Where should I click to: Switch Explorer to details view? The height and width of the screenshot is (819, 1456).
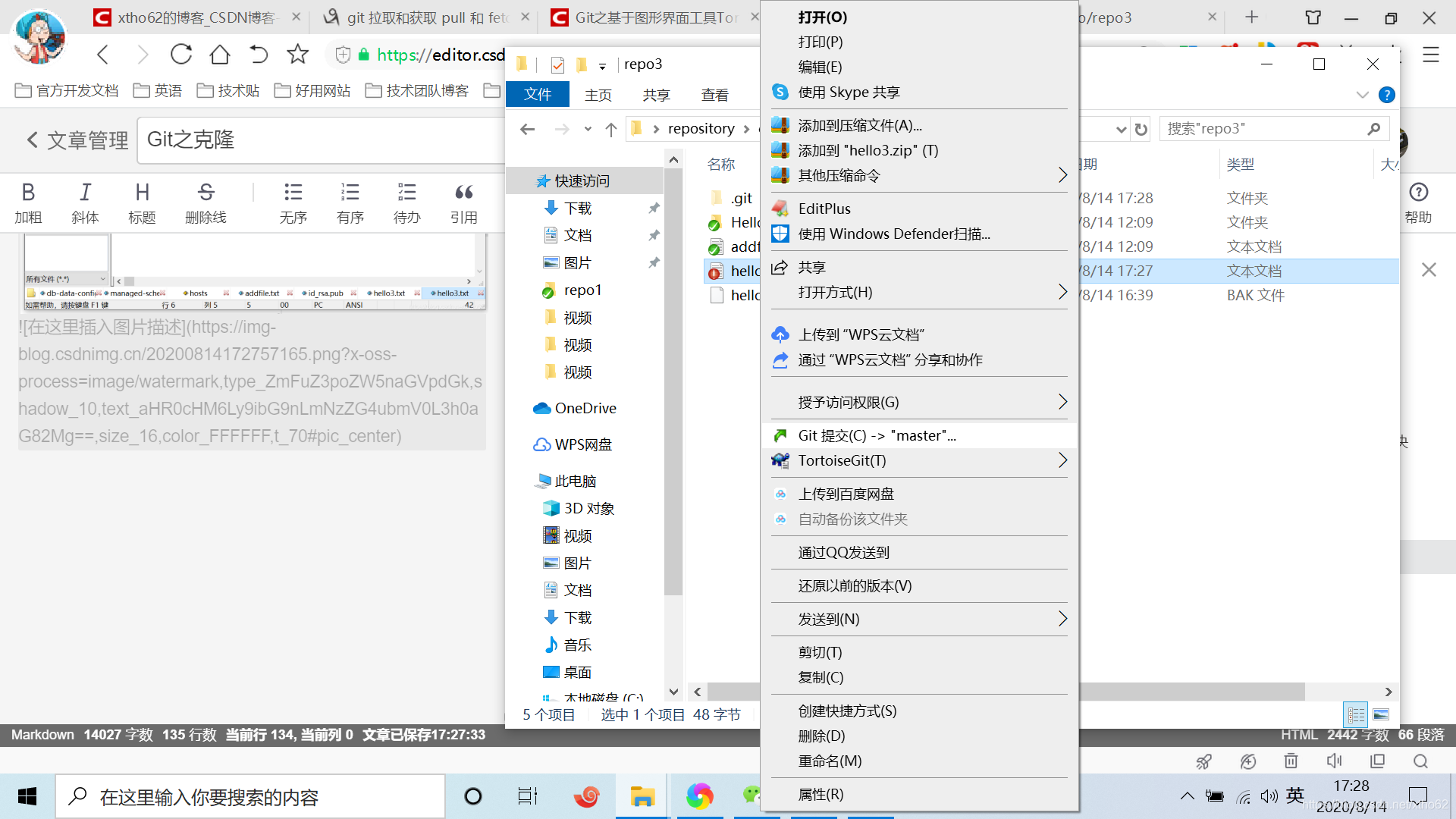[x=1356, y=714]
